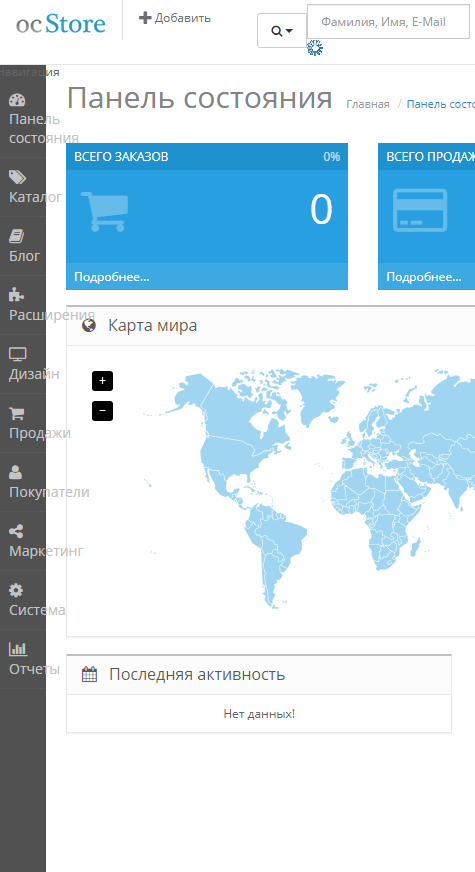Click the Нет данных! message
475x872 pixels.
click(x=259, y=714)
